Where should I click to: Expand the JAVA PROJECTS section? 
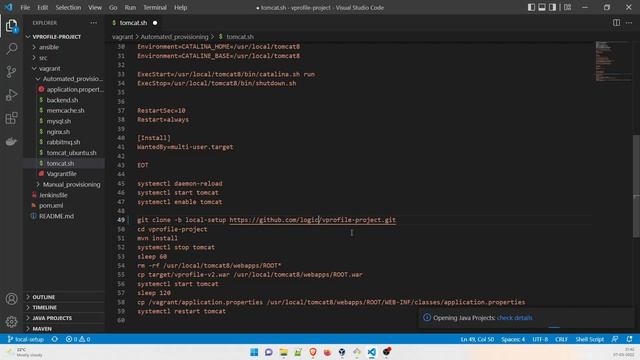(52, 318)
